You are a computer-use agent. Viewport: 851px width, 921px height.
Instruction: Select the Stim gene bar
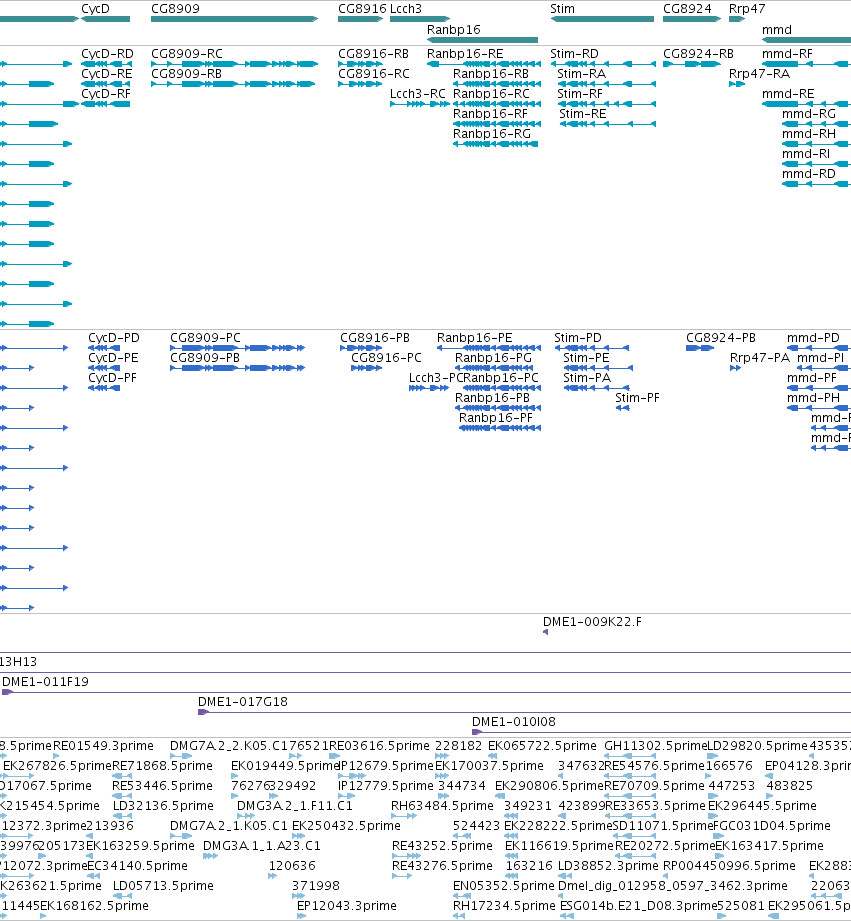(602, 19)
